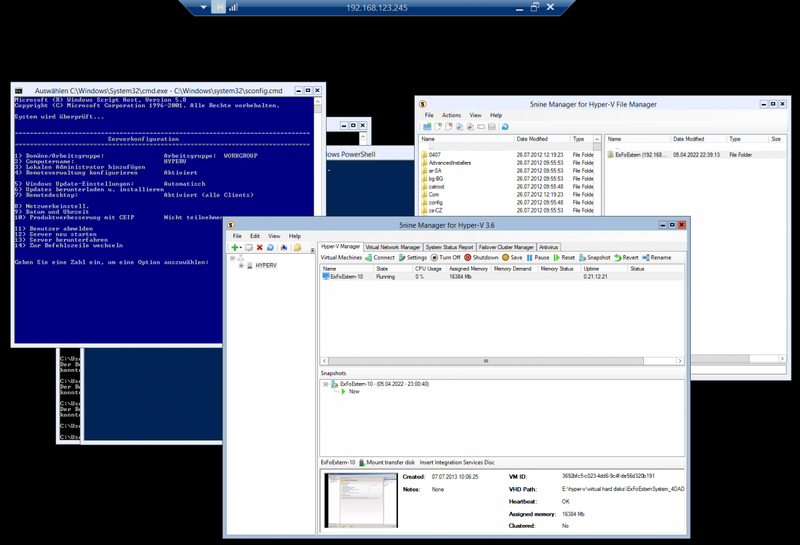Select HYPERV server in tree
Image resolution: width=800 pixels, height=545 pixels.
(266, 265)
